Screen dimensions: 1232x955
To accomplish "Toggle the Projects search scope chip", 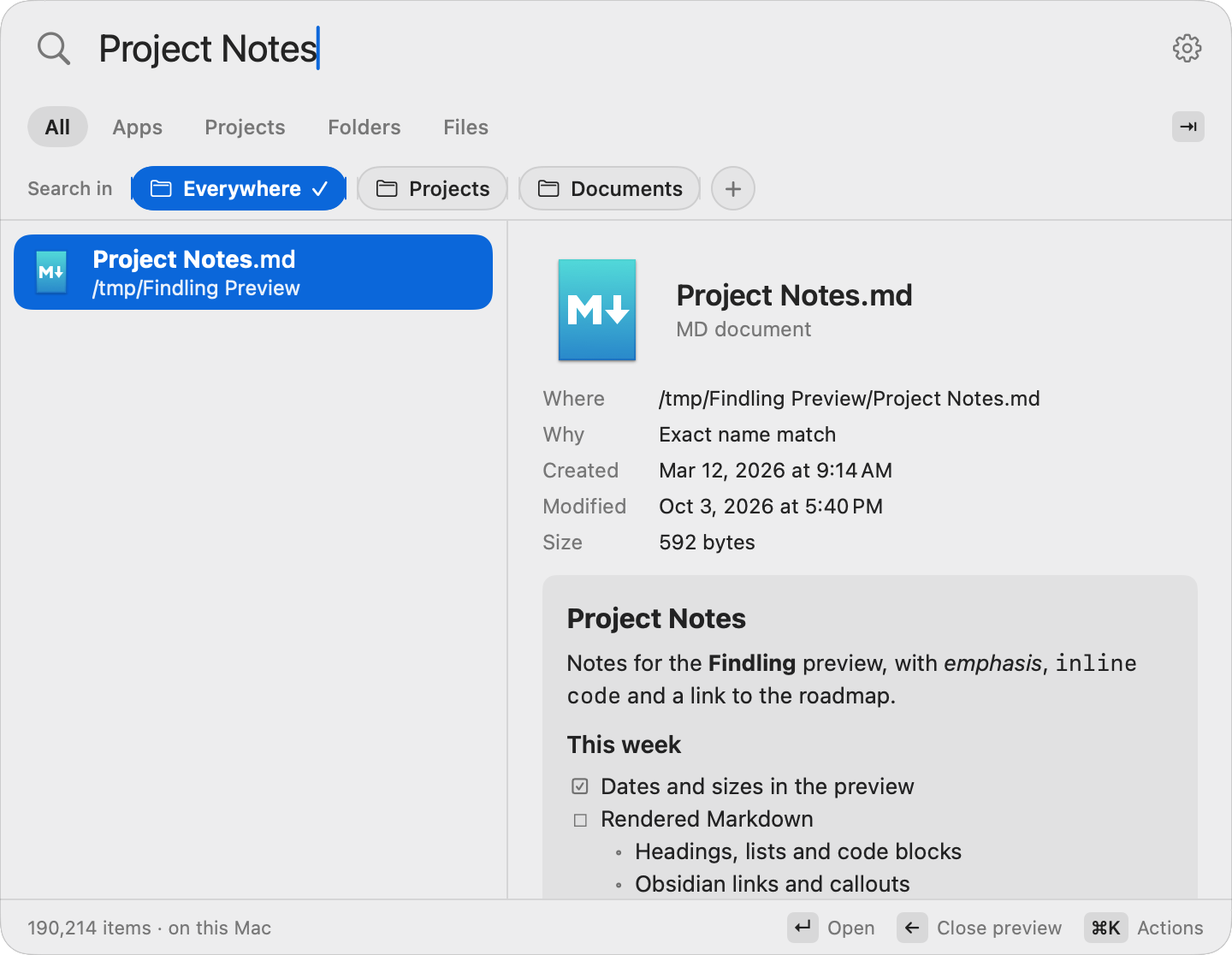I will pyautogui.click(x=433, y=188).
